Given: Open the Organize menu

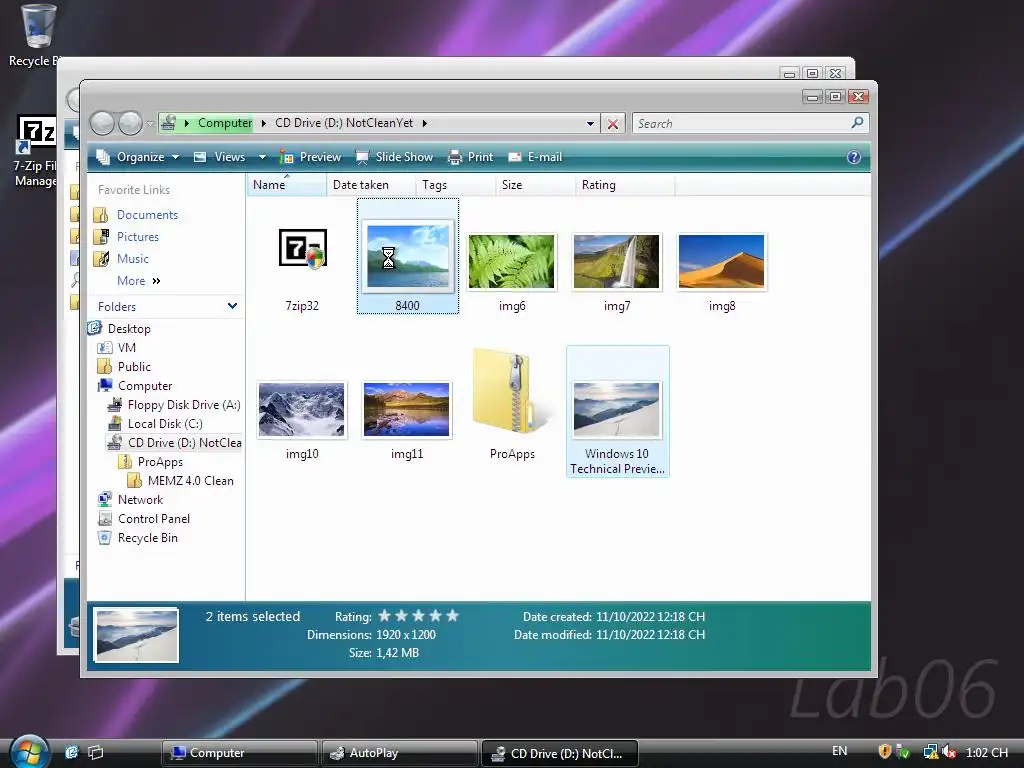Looking at the screenshot, I should (x=138, y=157).
